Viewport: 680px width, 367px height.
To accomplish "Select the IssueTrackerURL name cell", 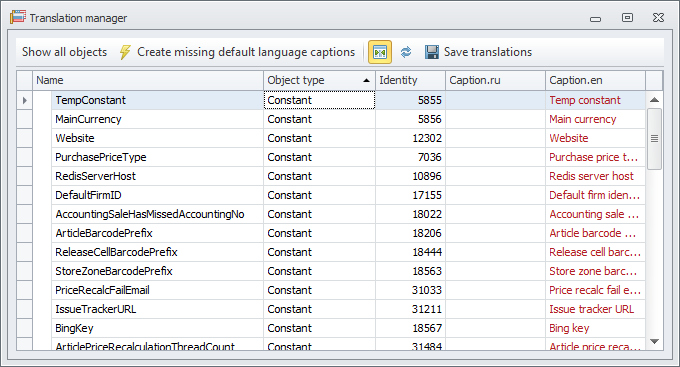I will pos(157,309).
